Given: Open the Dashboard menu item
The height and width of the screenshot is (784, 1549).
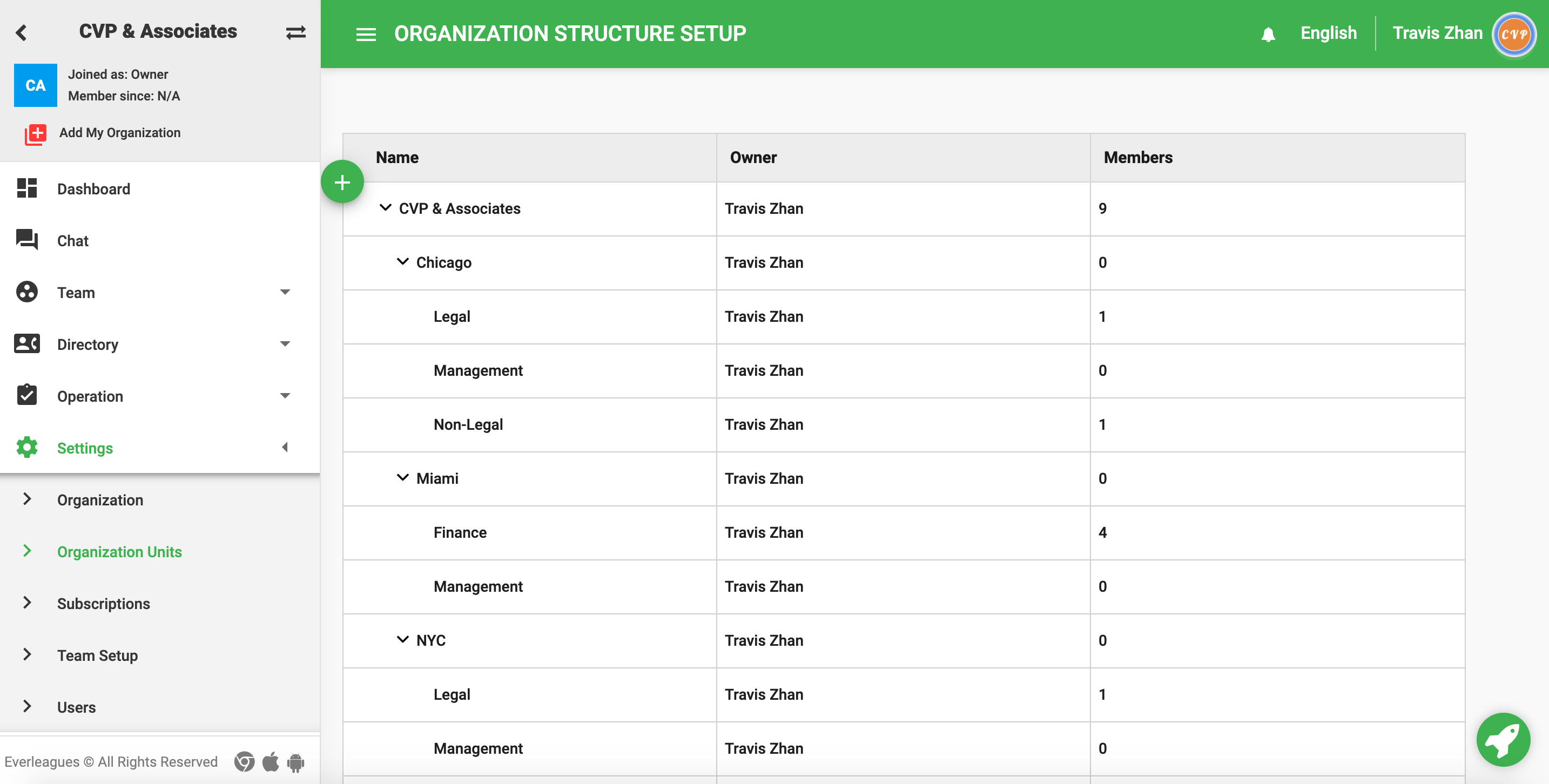Looking at the screenshot, I should (93, 189).
